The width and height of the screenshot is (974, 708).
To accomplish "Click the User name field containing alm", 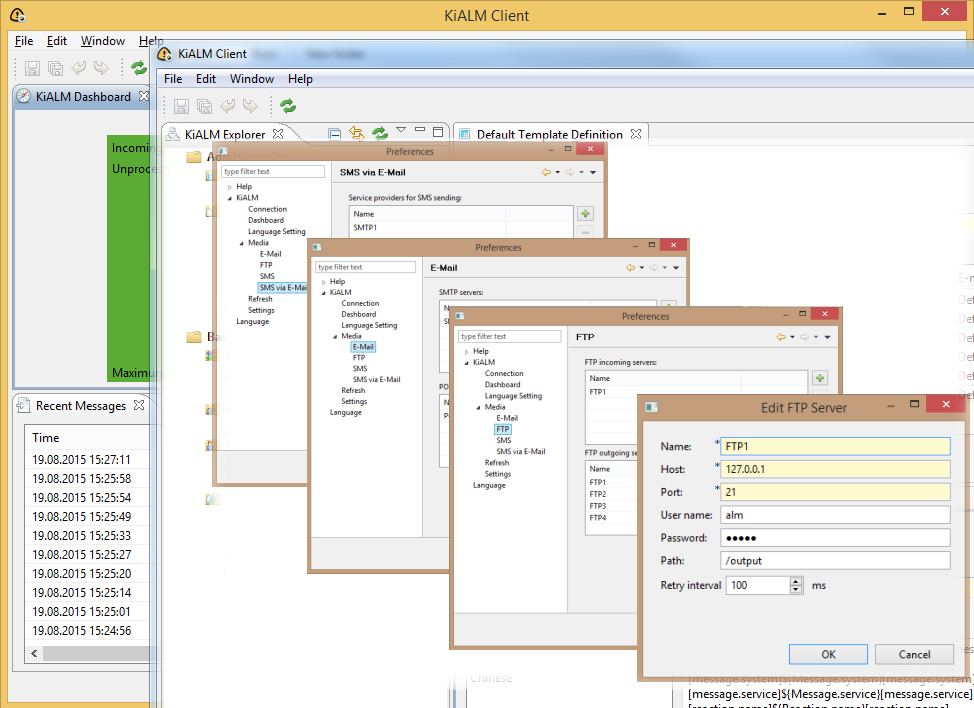I will 835,515.
